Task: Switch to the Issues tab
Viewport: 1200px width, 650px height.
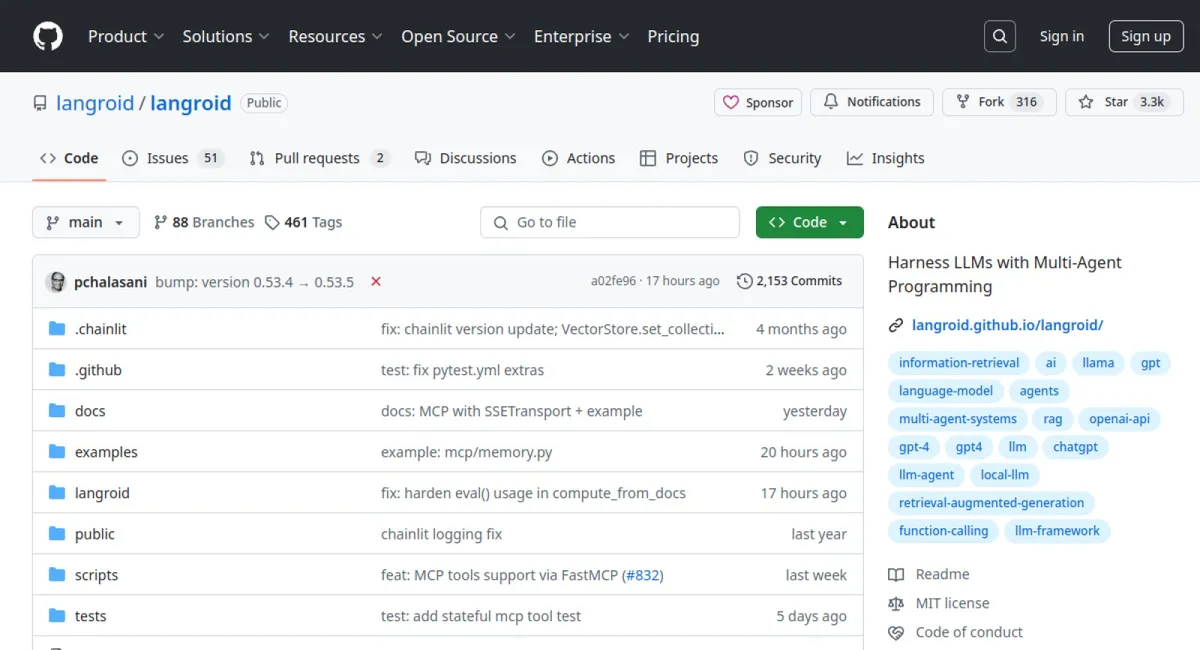Action: pos(172,158)
